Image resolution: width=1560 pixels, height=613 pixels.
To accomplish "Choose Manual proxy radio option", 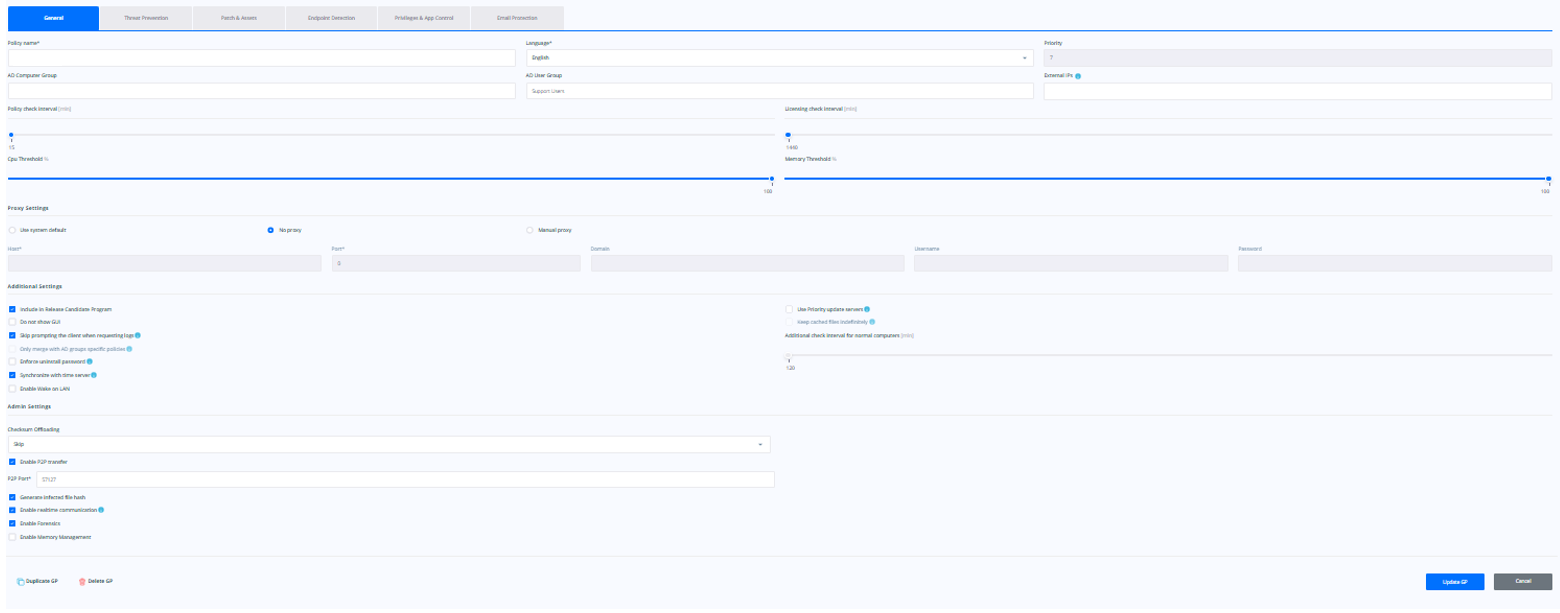I will click(530, 230).
